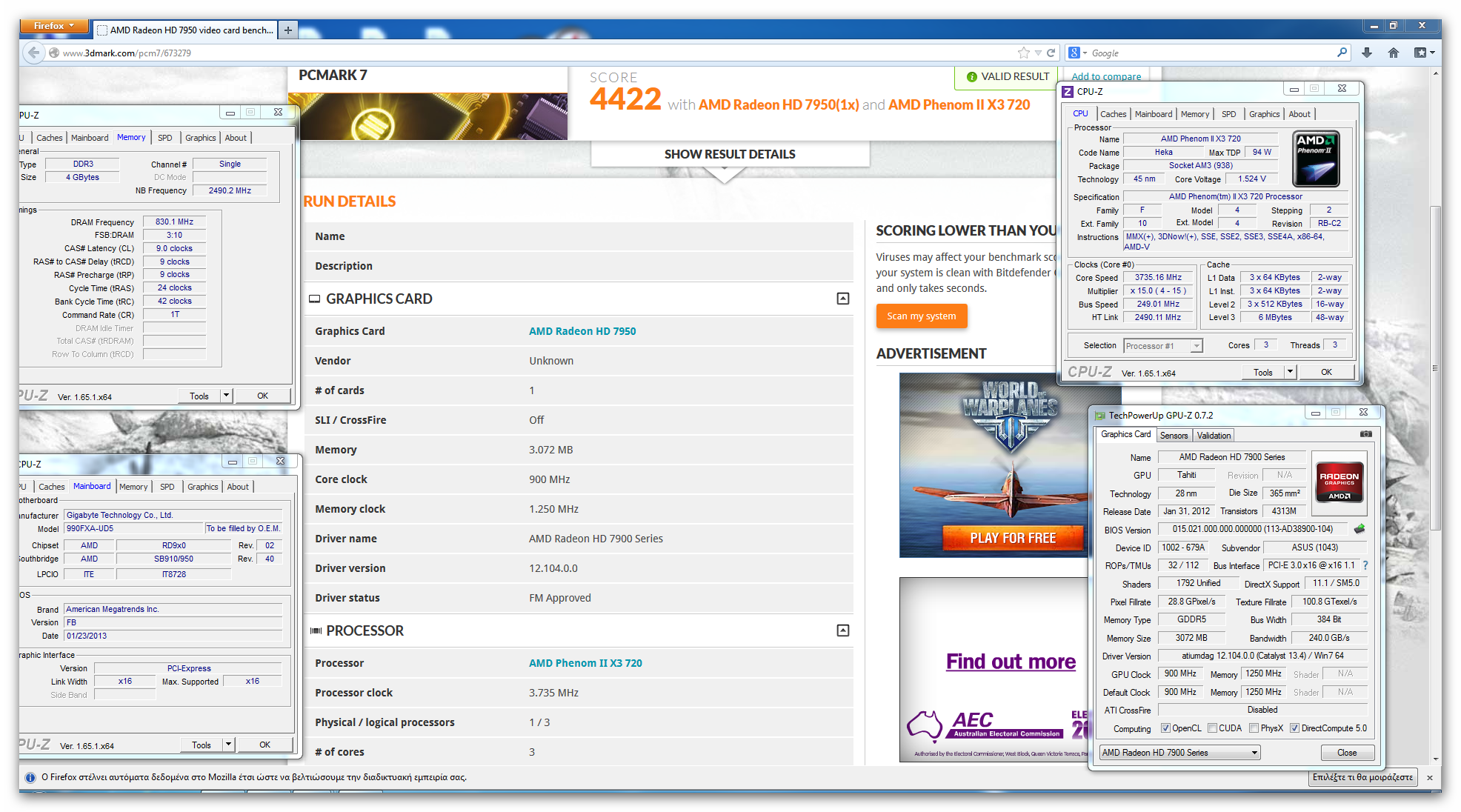Open Tools dropdown arrow in CPU-Z Memory window
Screen dimensions: 1461x812
[226, 396]
